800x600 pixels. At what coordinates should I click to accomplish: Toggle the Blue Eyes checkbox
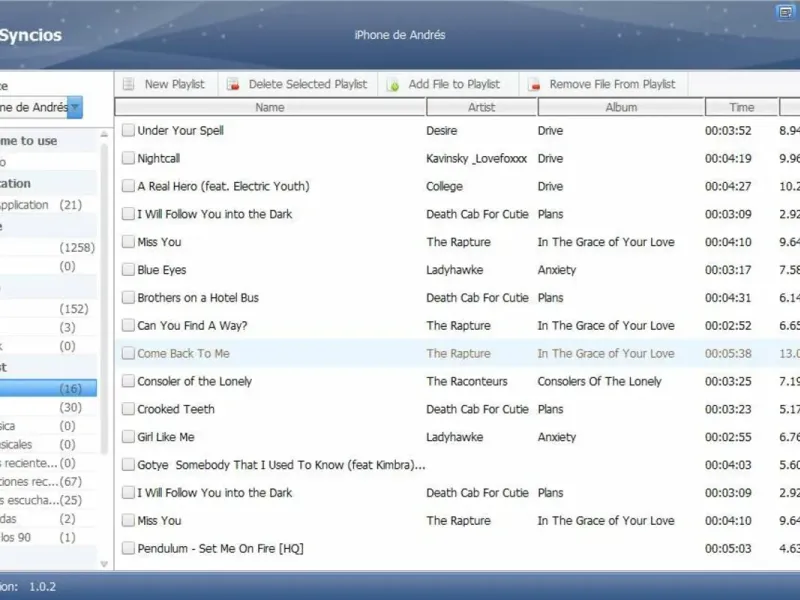coord(128,269)
